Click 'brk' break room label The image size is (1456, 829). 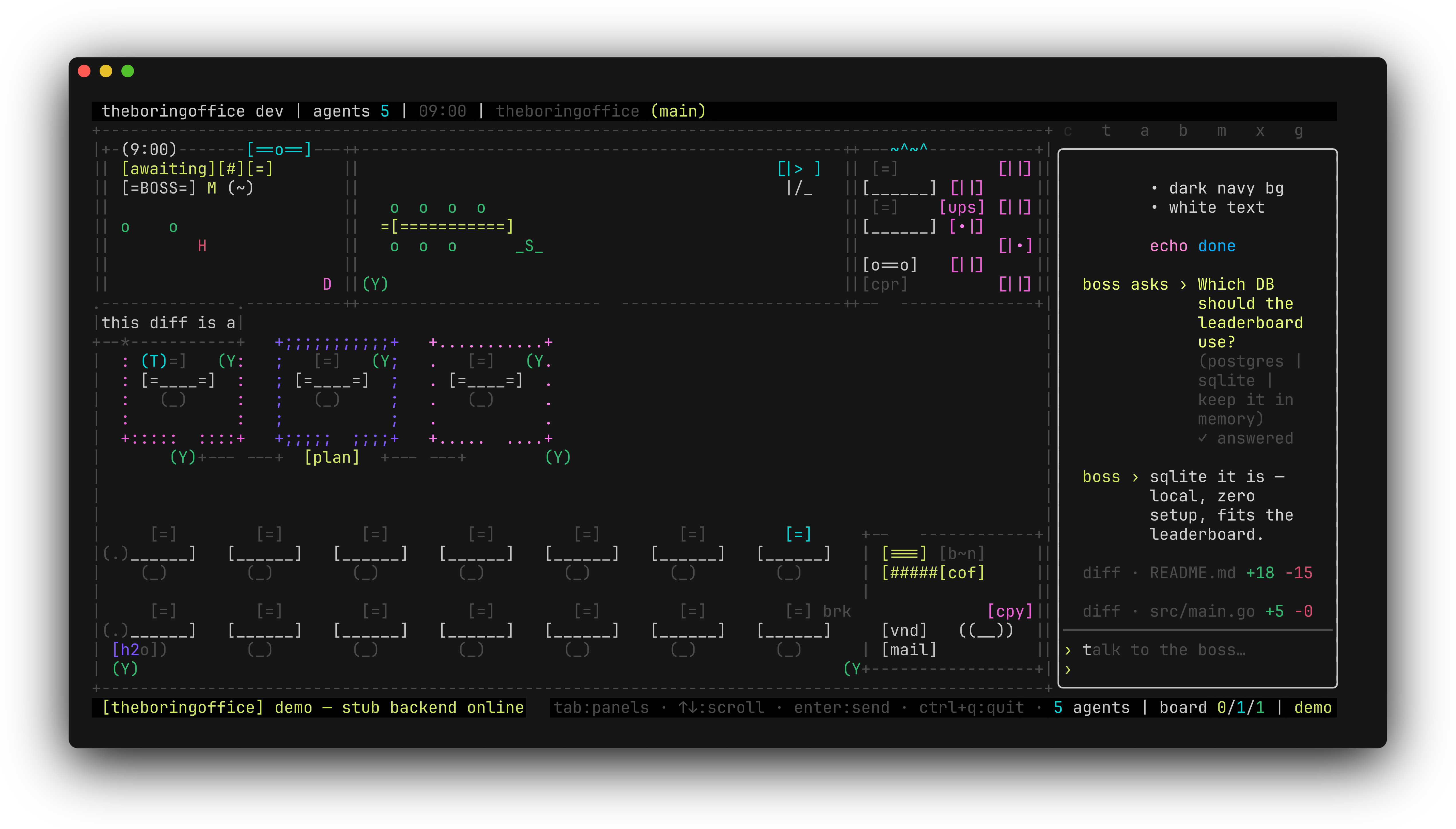837,611
